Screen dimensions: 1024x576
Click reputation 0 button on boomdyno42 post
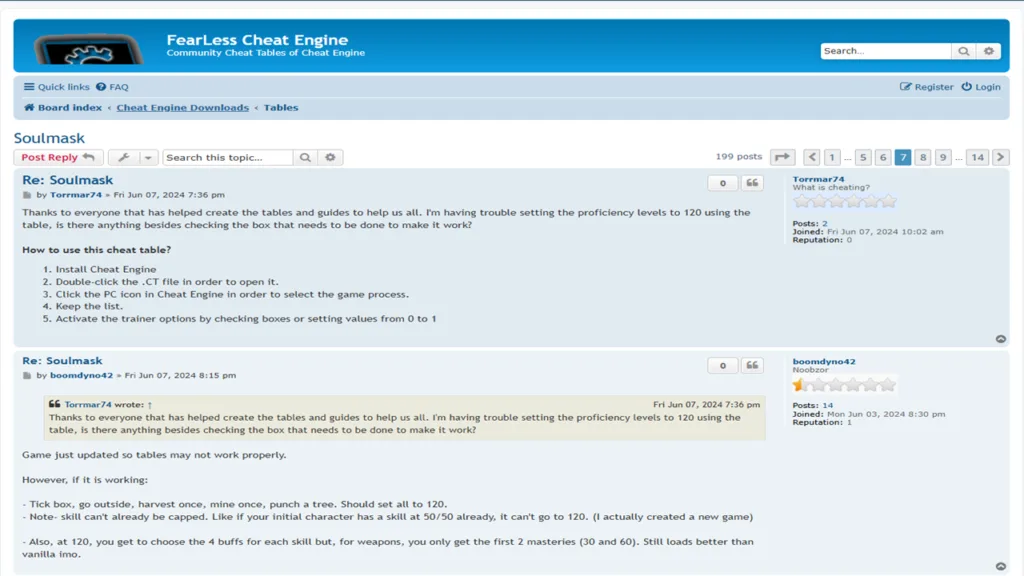pos(722,366)
